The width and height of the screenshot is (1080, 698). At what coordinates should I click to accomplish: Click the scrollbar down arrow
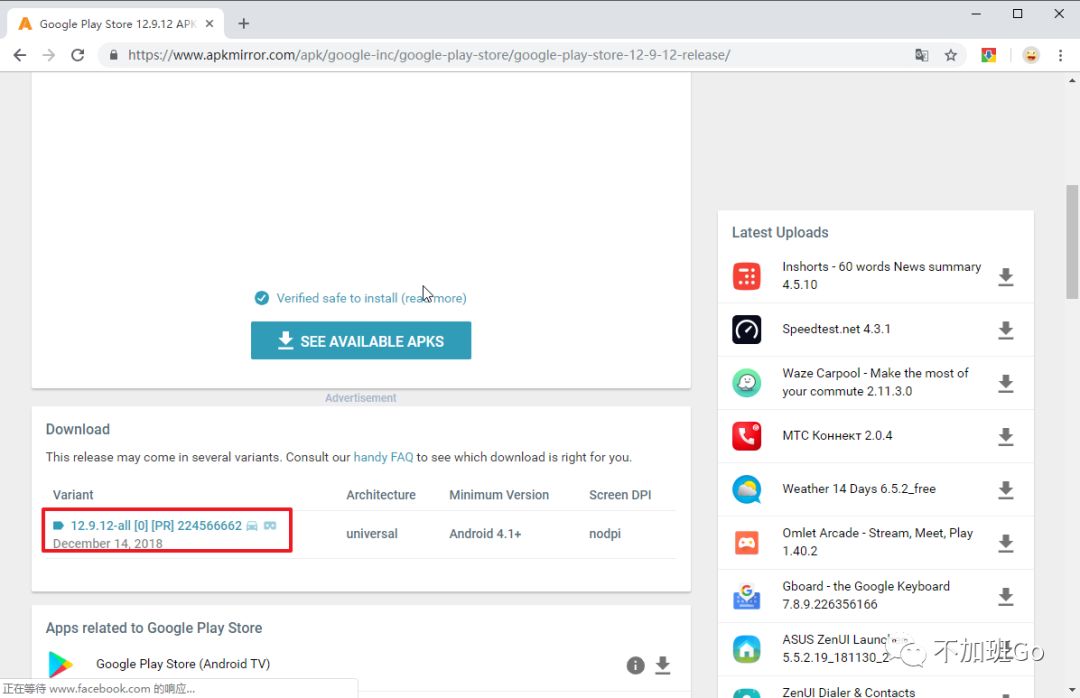coord(1072,690)
